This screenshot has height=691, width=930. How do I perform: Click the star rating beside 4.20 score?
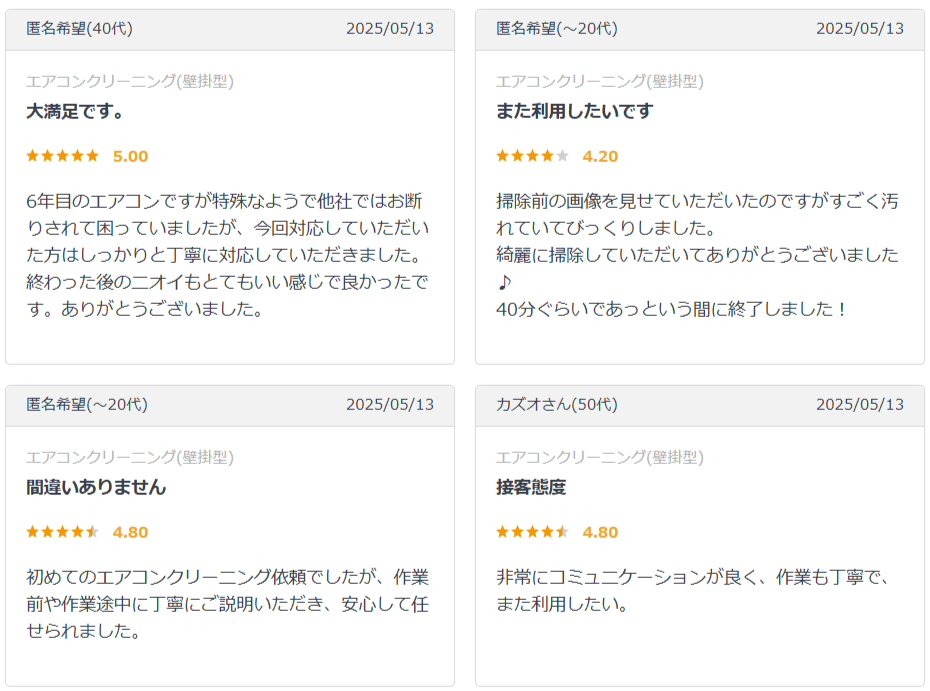(x=532, y=156)
